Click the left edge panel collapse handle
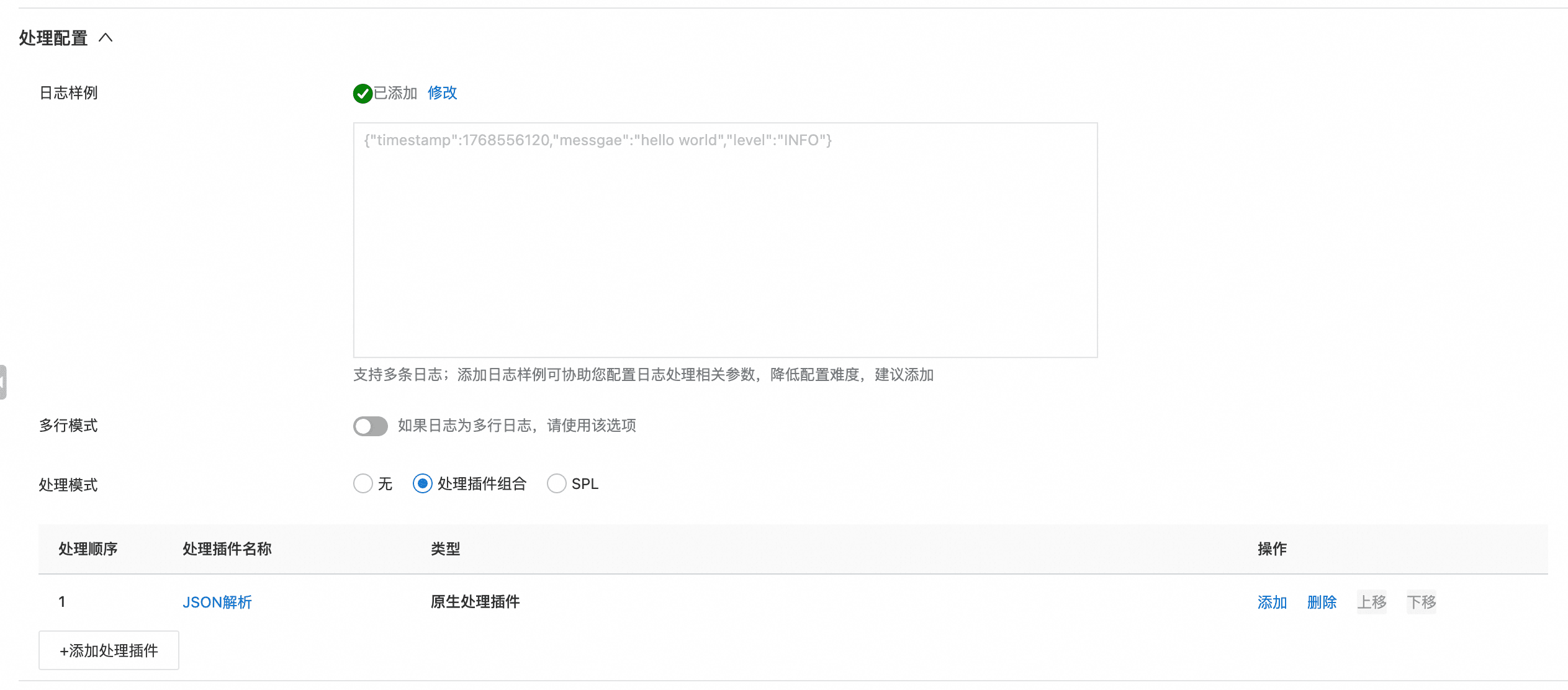Viewport: 1568px width, 690px height. pyautogui.click(x=3, y=382)
